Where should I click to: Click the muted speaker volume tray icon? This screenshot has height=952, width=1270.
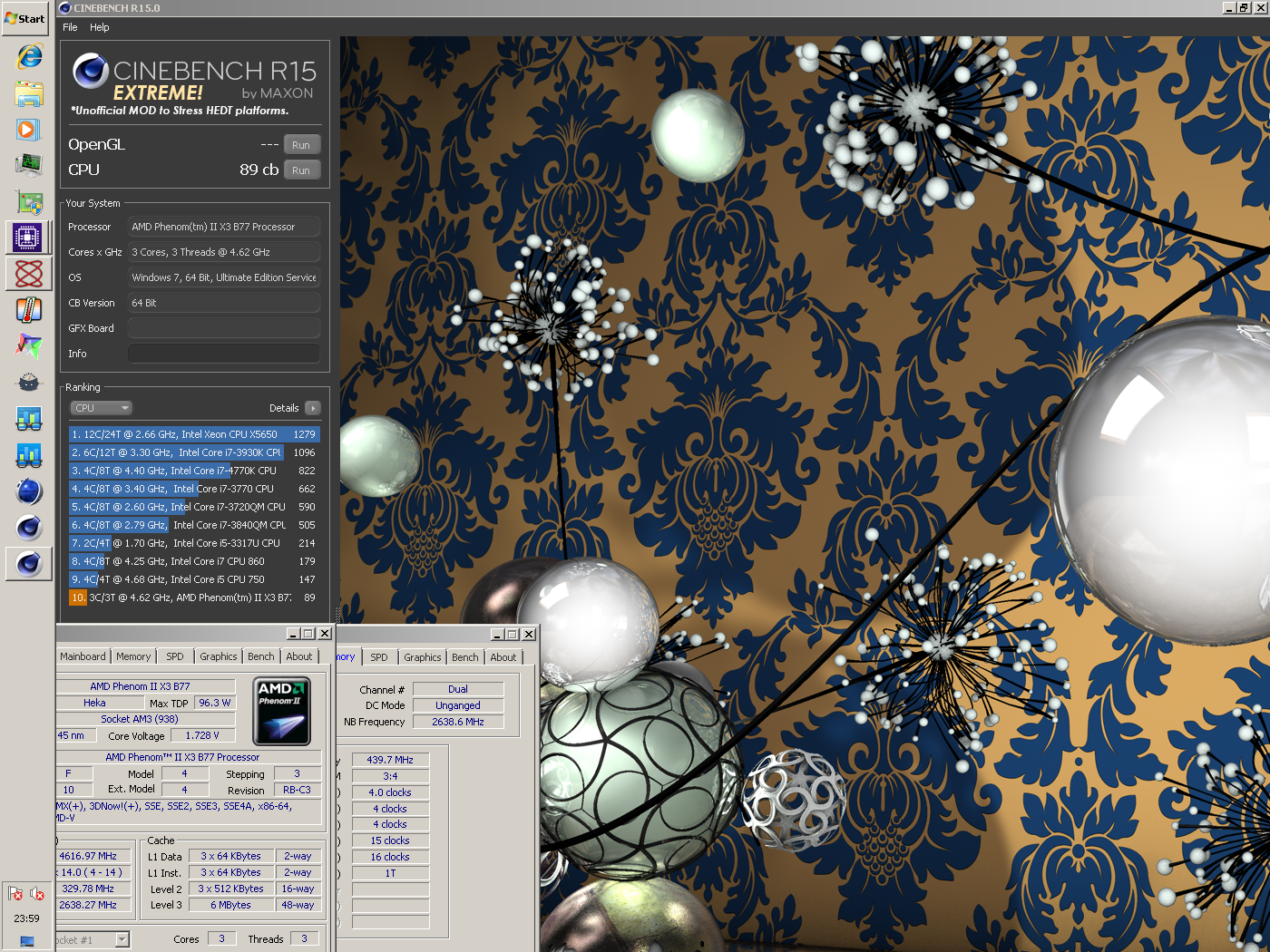pos(37,894)
